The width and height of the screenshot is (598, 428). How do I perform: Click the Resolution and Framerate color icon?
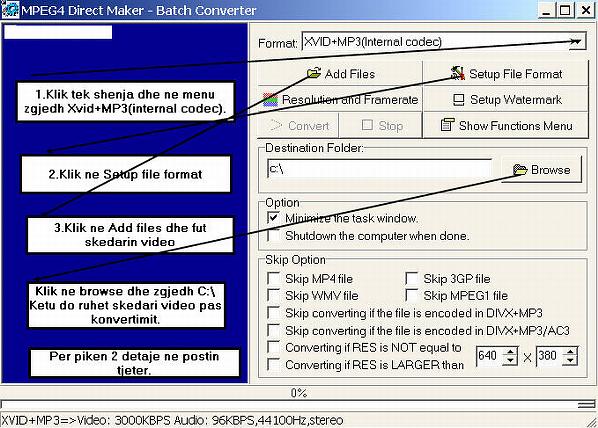270,100
